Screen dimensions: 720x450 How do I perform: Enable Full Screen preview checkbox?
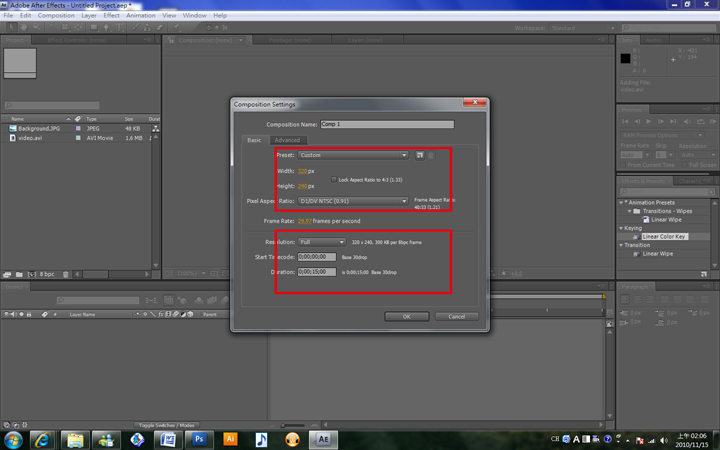click(684, 165)
